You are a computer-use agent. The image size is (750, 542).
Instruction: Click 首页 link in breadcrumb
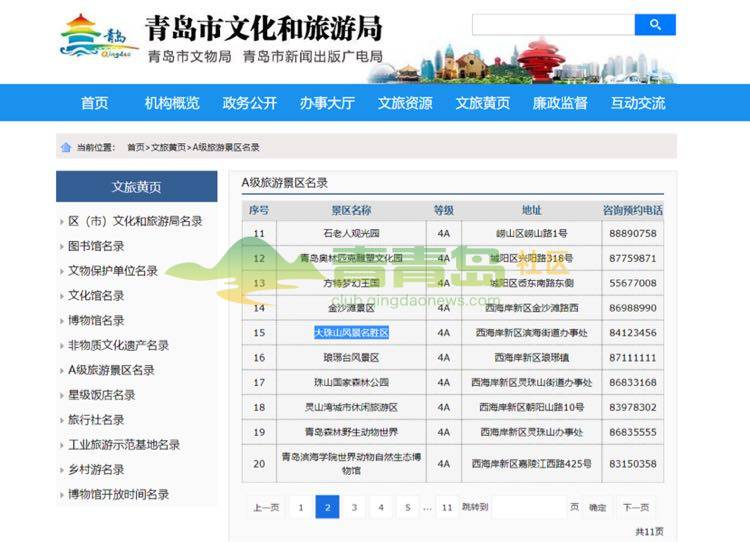[135, 147]
